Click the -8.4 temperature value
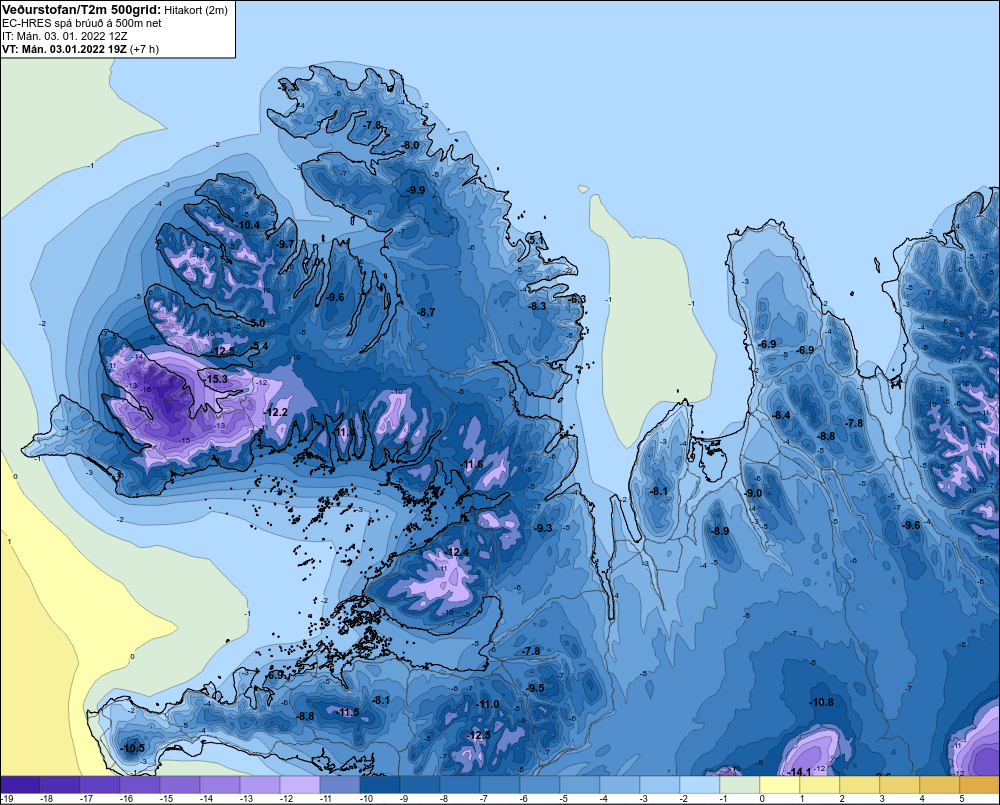Viewport: 1000px width, 805px height. 781,415
